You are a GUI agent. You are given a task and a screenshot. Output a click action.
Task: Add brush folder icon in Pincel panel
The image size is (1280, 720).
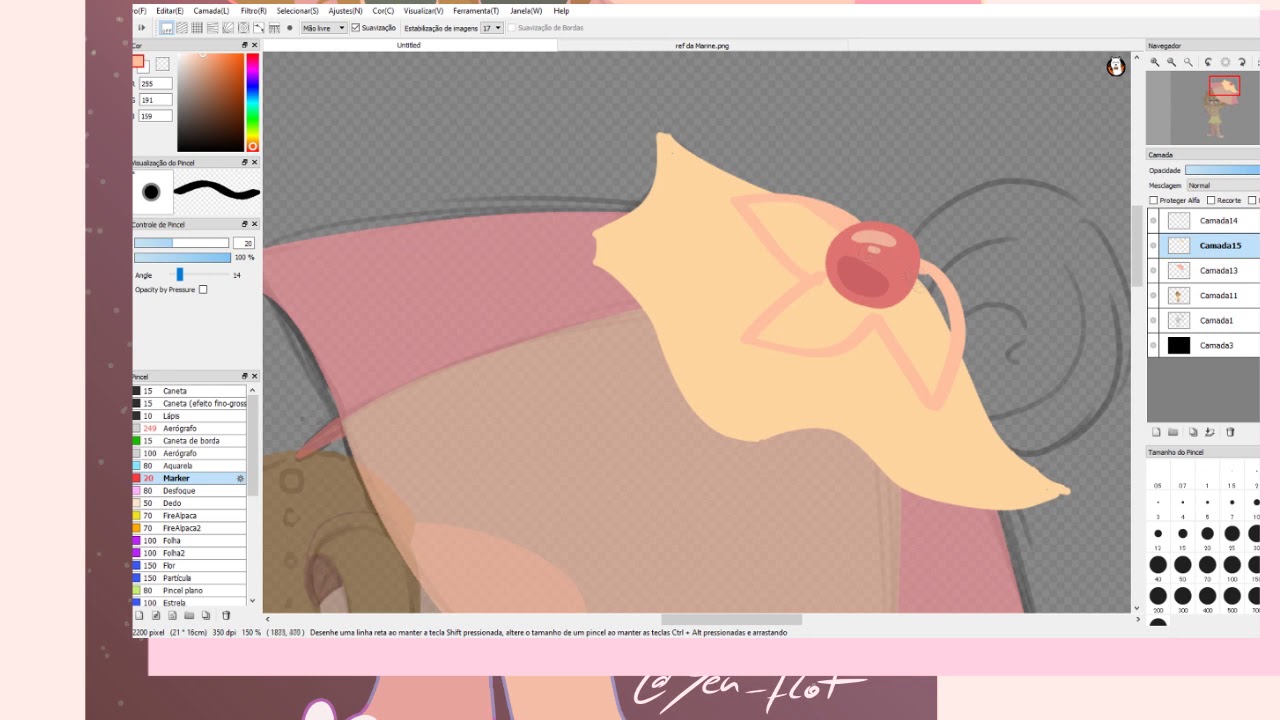[x=189, y=615]
